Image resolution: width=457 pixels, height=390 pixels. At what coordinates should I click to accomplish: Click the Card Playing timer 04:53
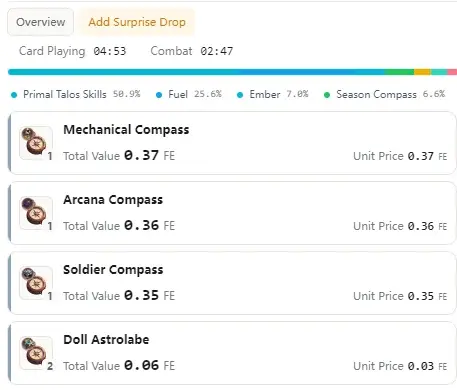coord(110,51)
